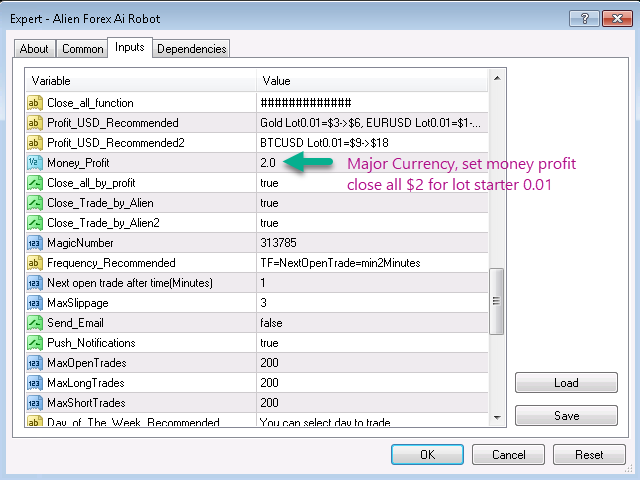
Task: Open the Dependencies tab
Action: click(x=192, y=49)
